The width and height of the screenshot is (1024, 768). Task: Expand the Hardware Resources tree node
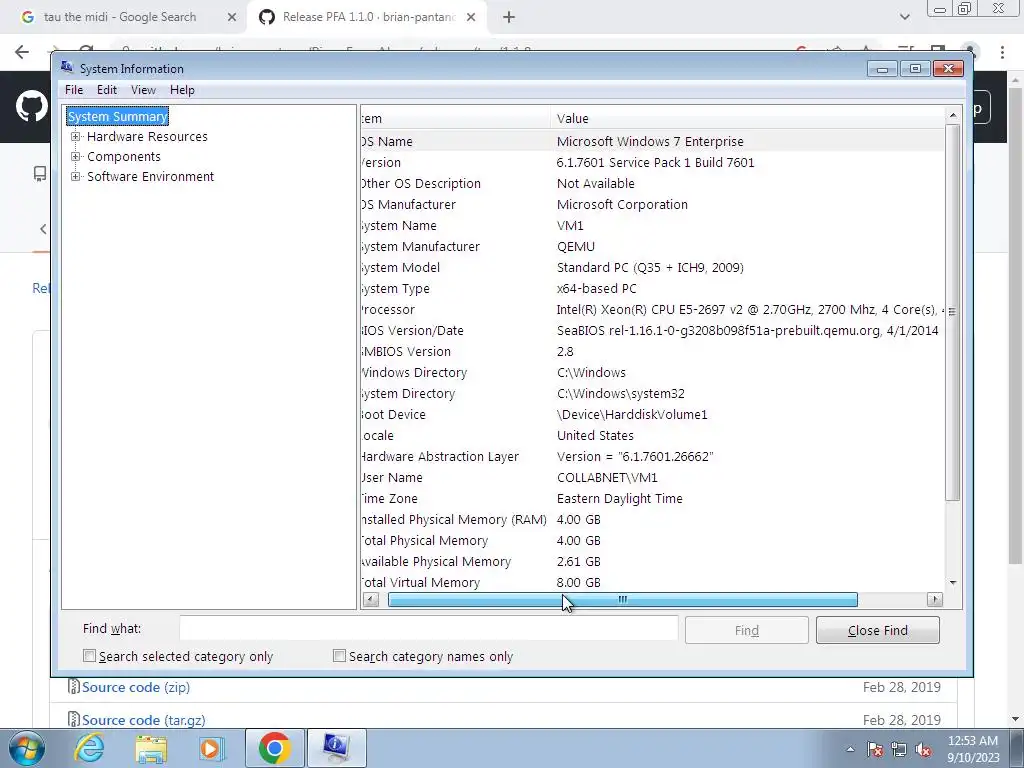[76, 136]
